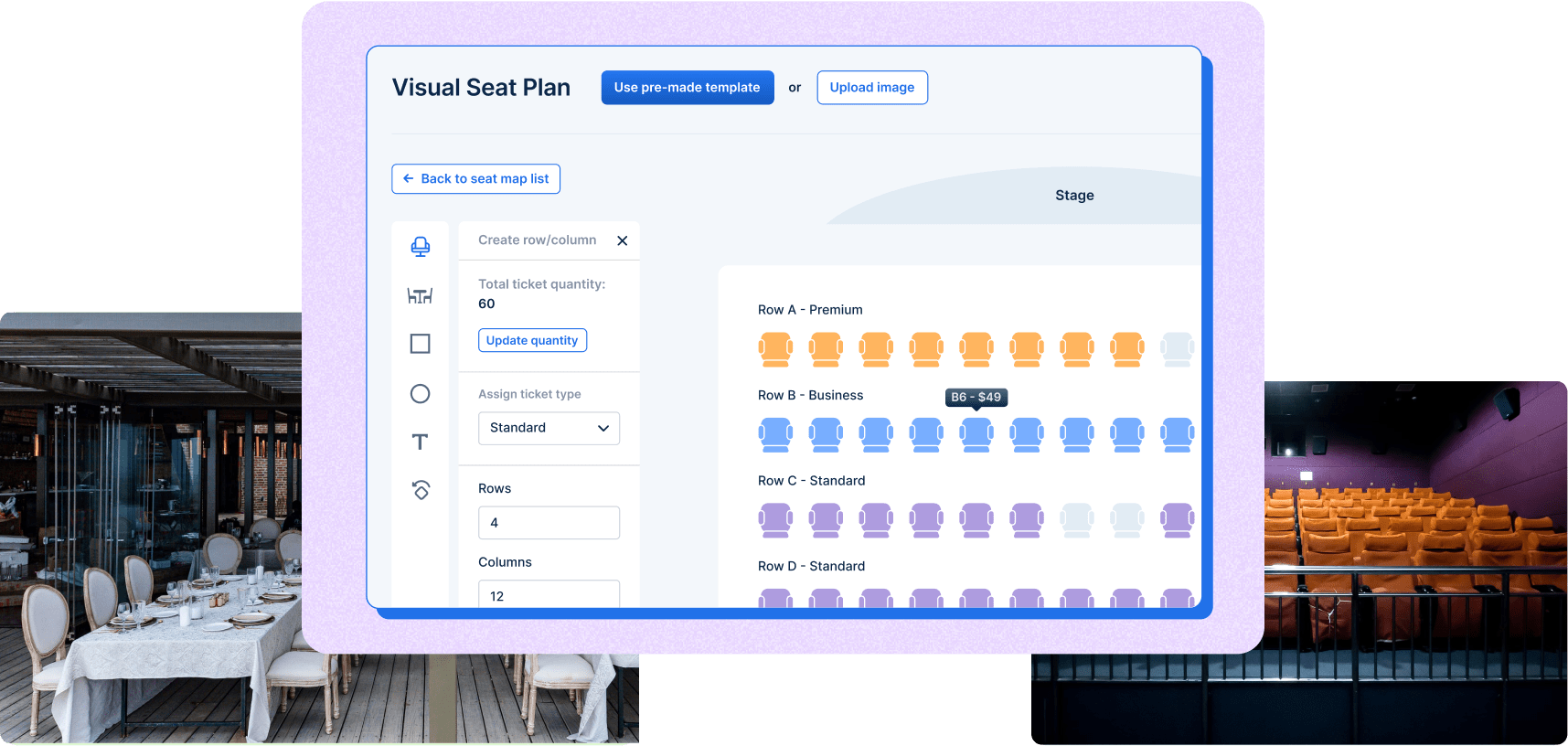
Task: Select first purple seat in Row C
Action: [775, 520]
